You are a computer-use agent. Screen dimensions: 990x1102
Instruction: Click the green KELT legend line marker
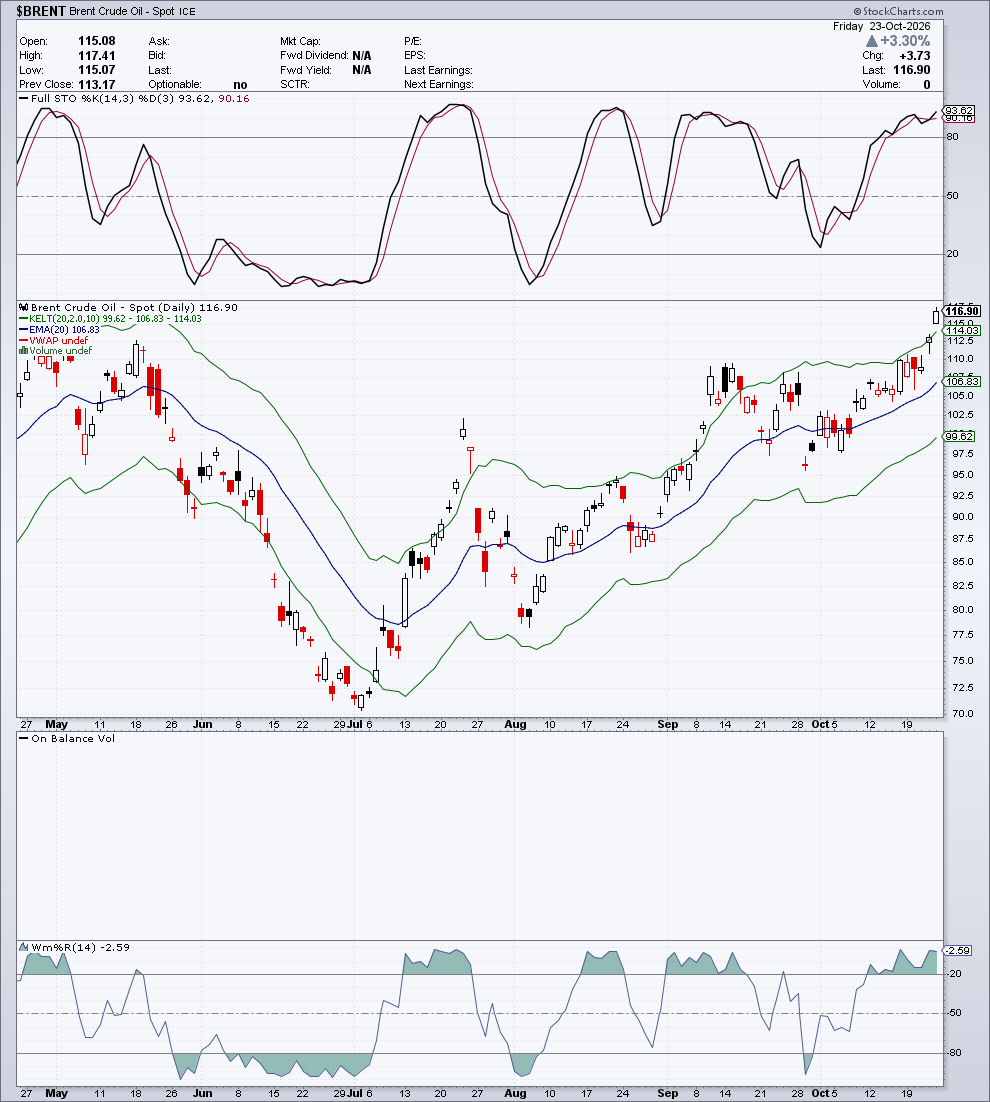tap(24, 318)
